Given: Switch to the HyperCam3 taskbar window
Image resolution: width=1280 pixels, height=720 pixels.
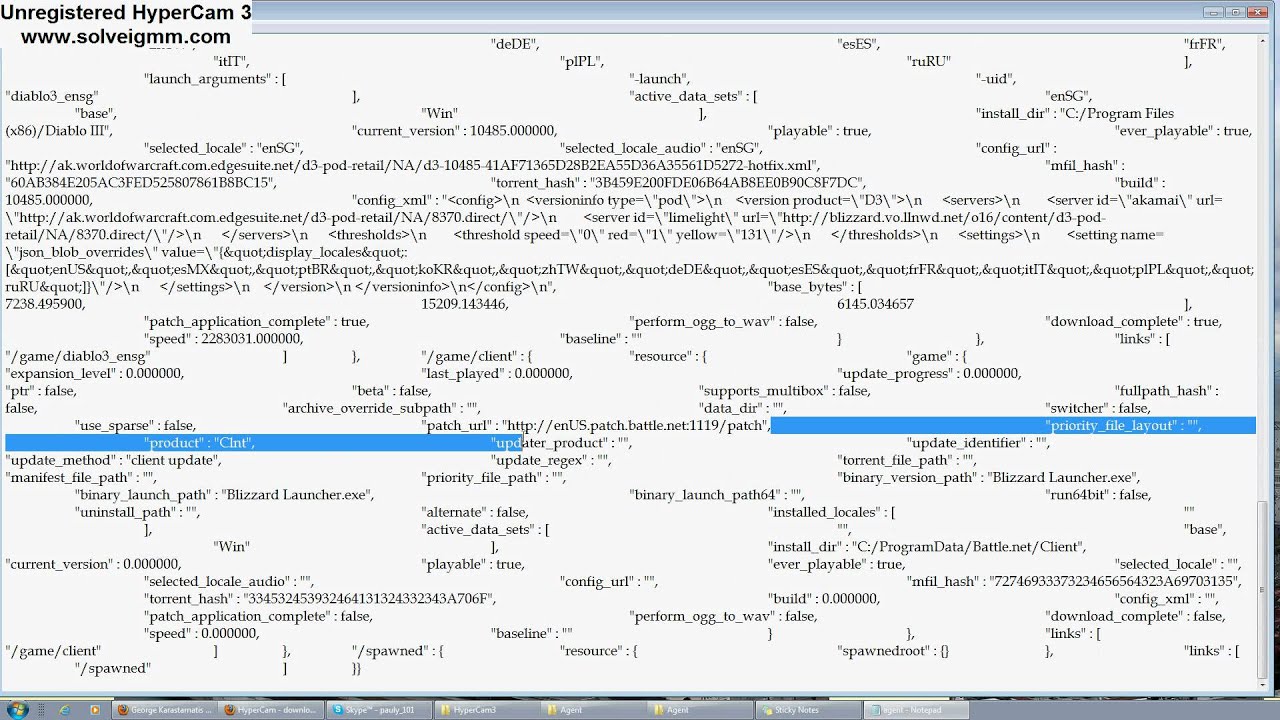Looking at the screenshot, I should [x=486, y=710].
